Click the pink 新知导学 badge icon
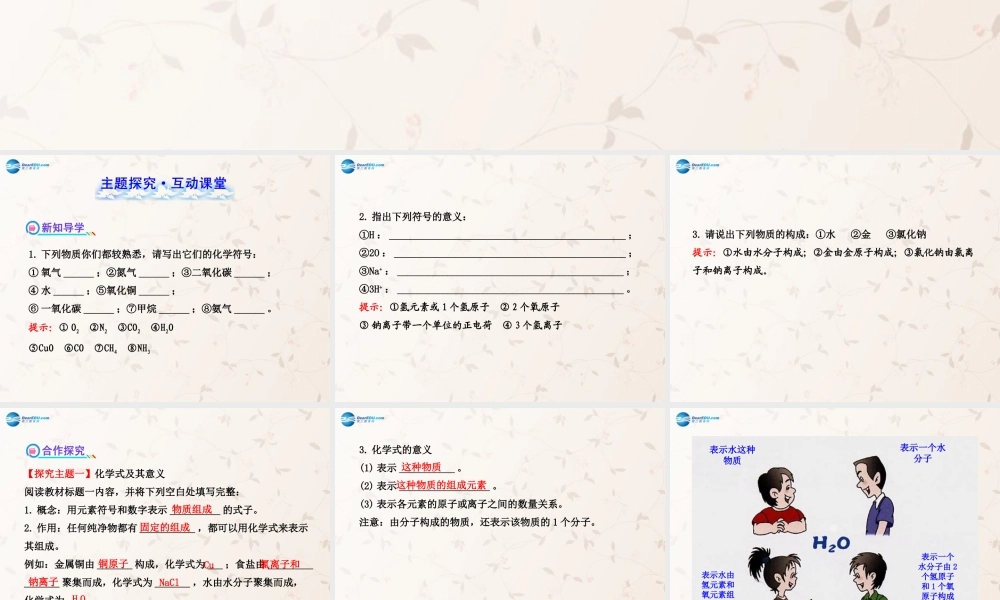Image resolution: width=1000 pixels, height=600 pixels. (32, 228)
